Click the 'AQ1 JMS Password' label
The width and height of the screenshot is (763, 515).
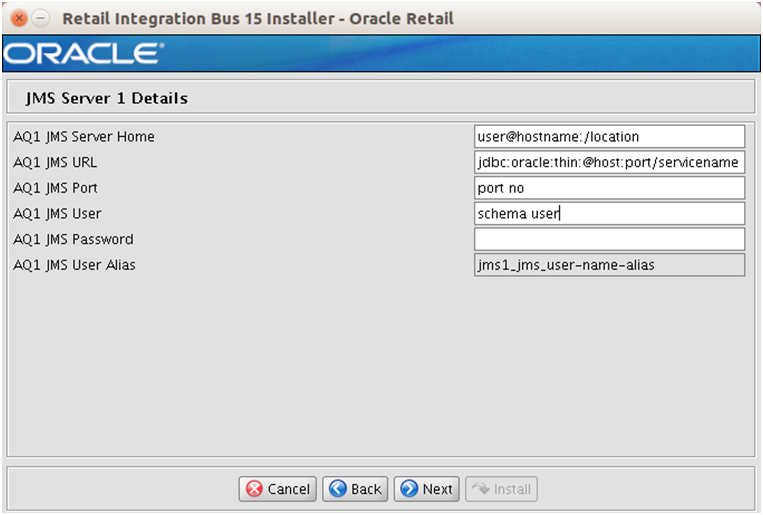73,239
